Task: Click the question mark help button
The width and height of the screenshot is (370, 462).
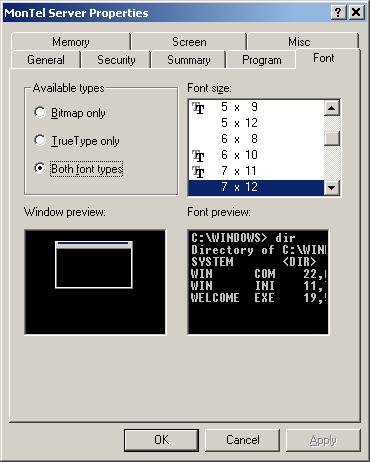Action: 338,13
